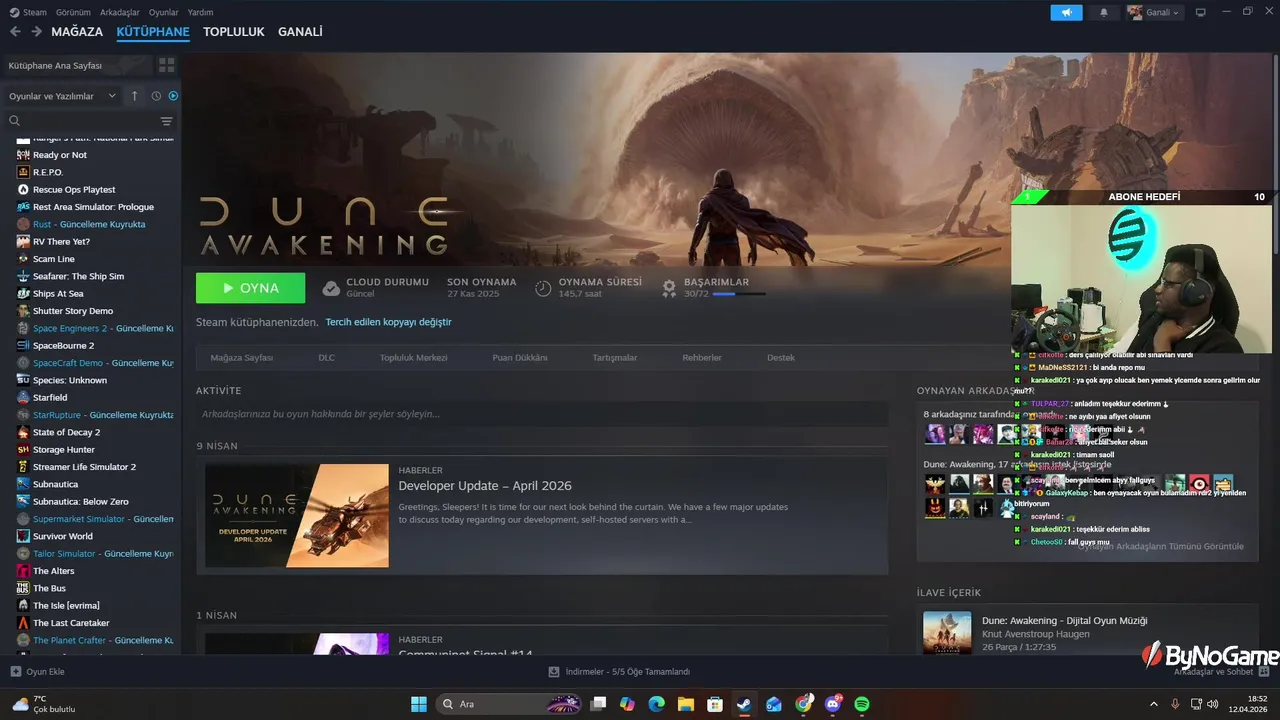
Task: Open the GANALİ profile tab
Action: click(300, 32)
